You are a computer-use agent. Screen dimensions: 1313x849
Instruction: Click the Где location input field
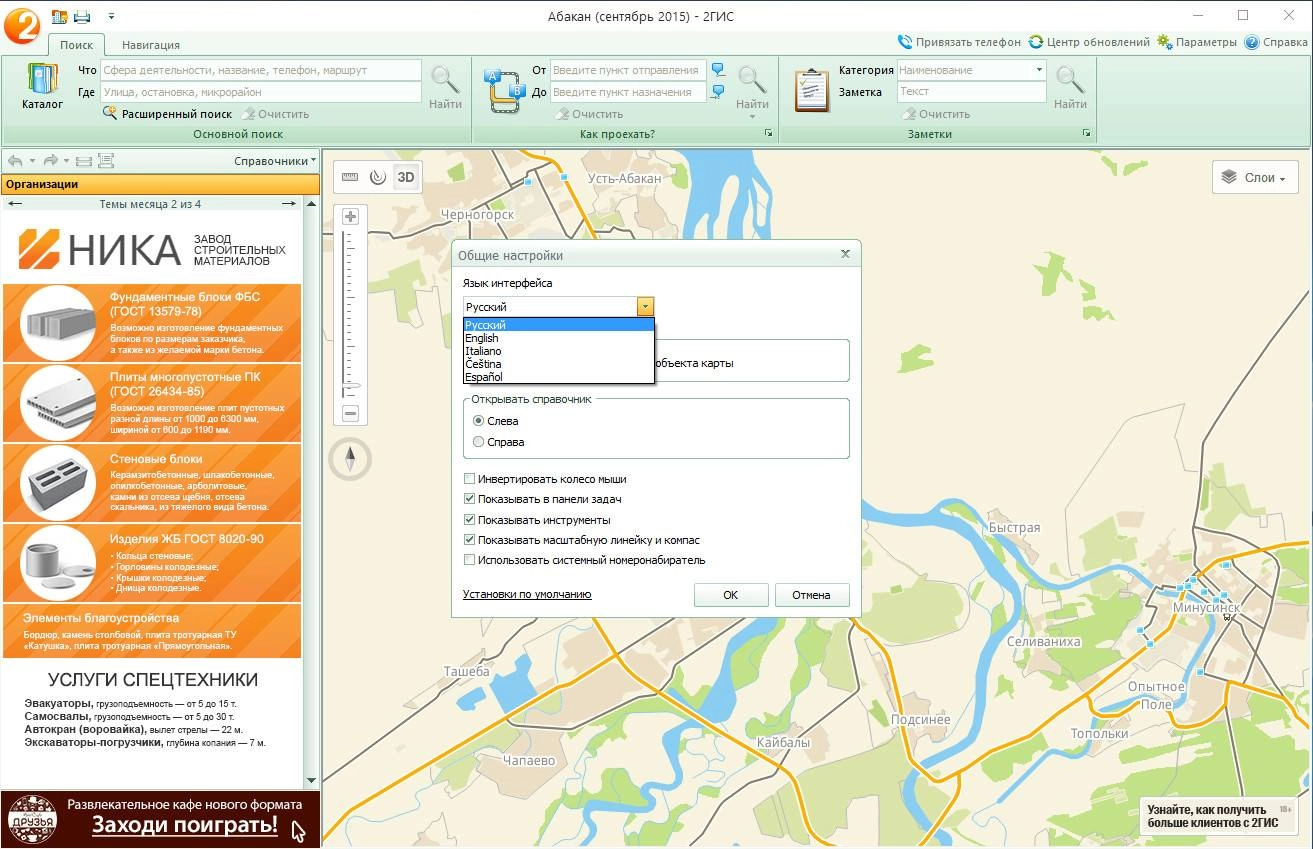tap(261, 92)
